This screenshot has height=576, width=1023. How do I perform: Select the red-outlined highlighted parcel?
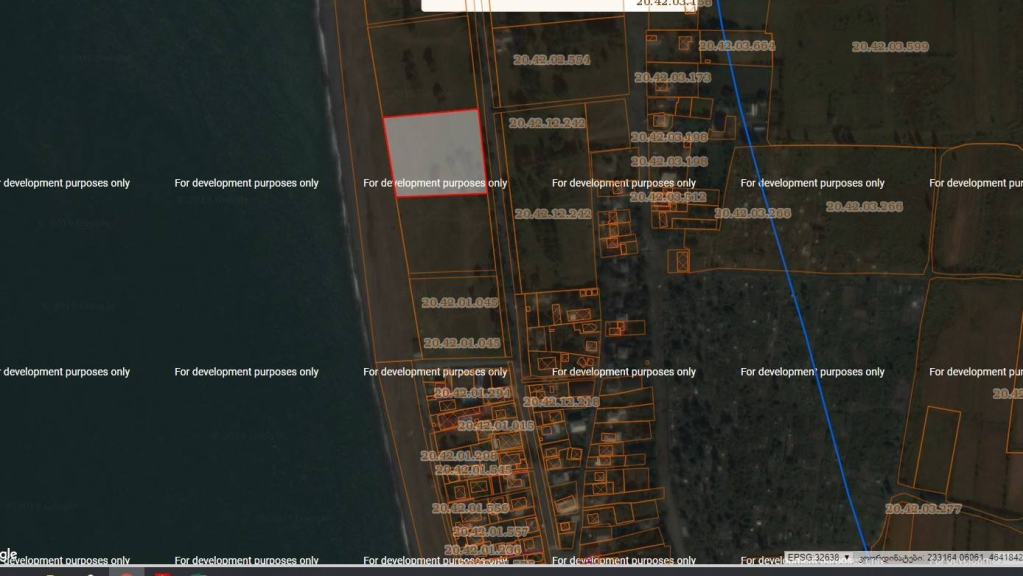pyautogui.click(x=435, y=153)
